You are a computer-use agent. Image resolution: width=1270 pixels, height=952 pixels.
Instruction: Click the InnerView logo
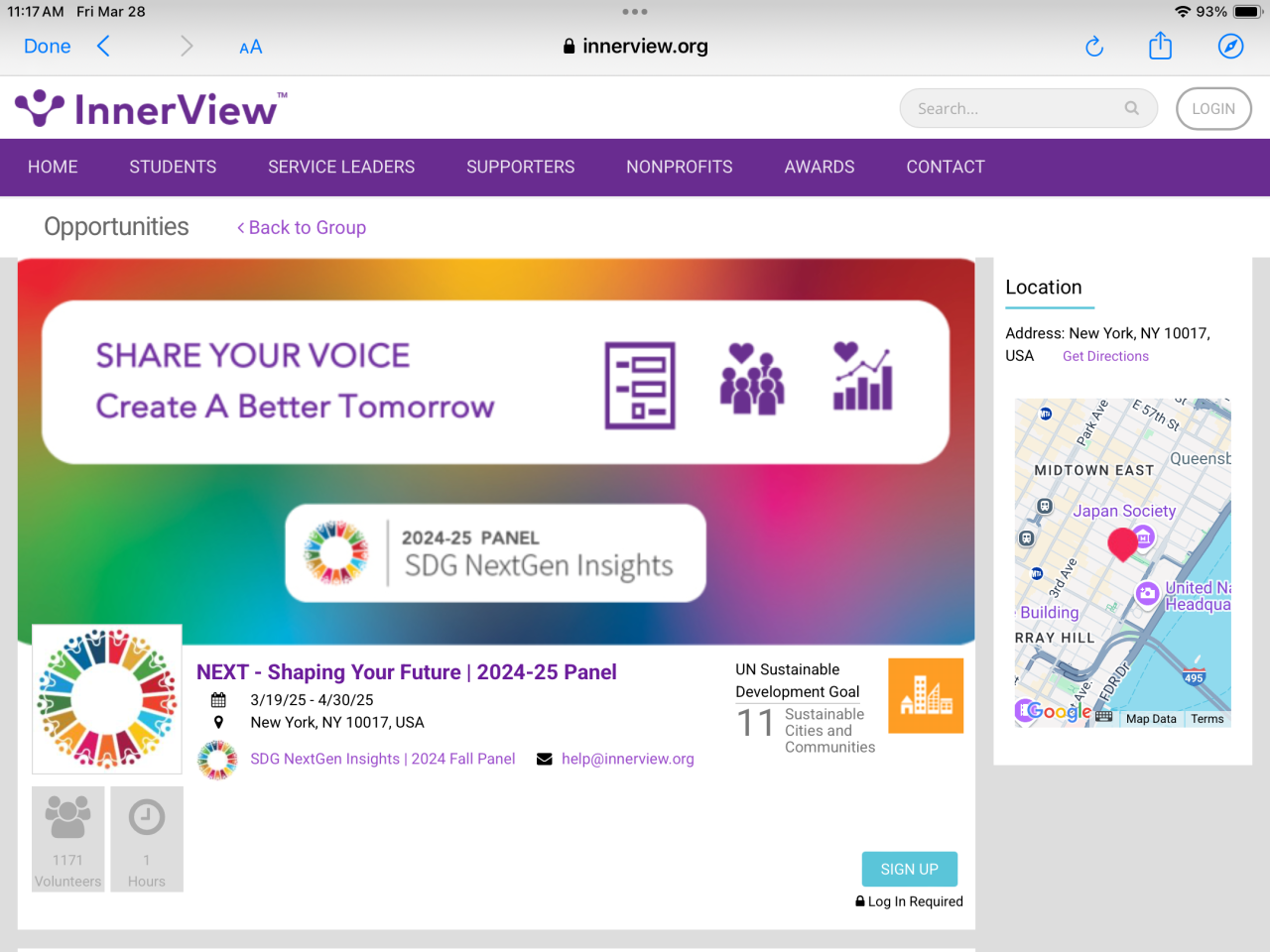point(152,108)
